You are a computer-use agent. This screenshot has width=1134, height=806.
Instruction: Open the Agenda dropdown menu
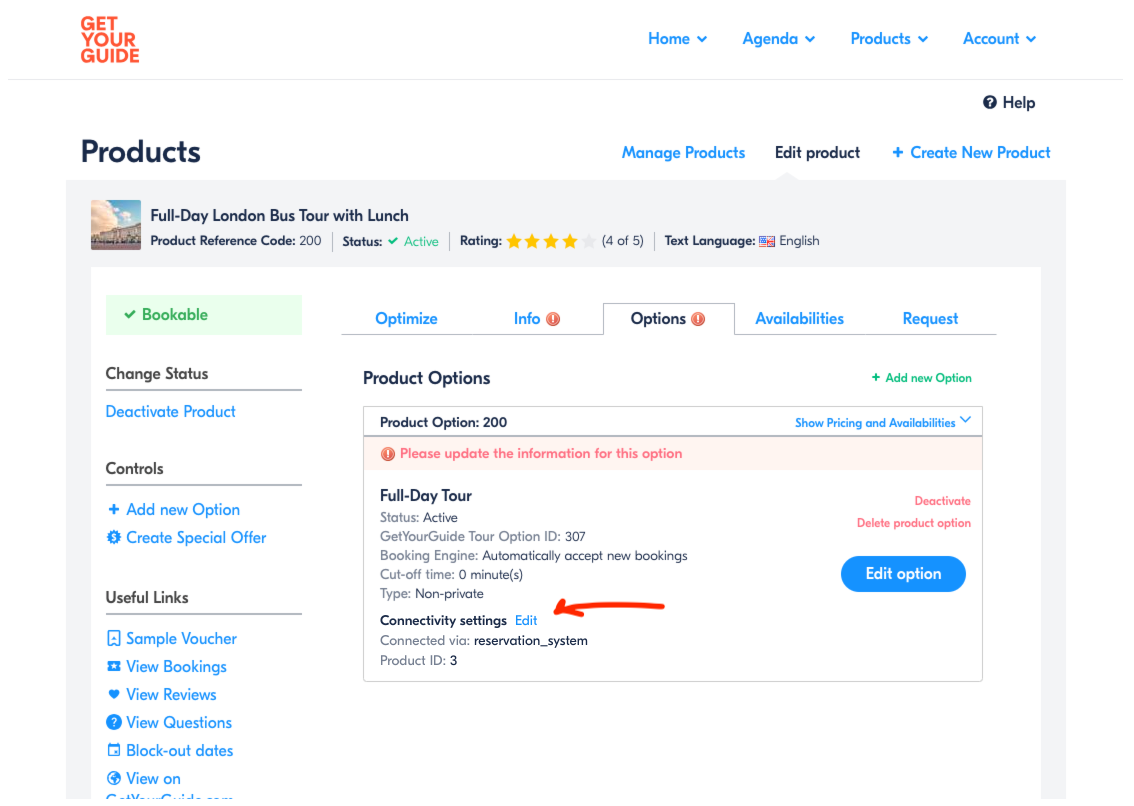[x=778, y=39]
